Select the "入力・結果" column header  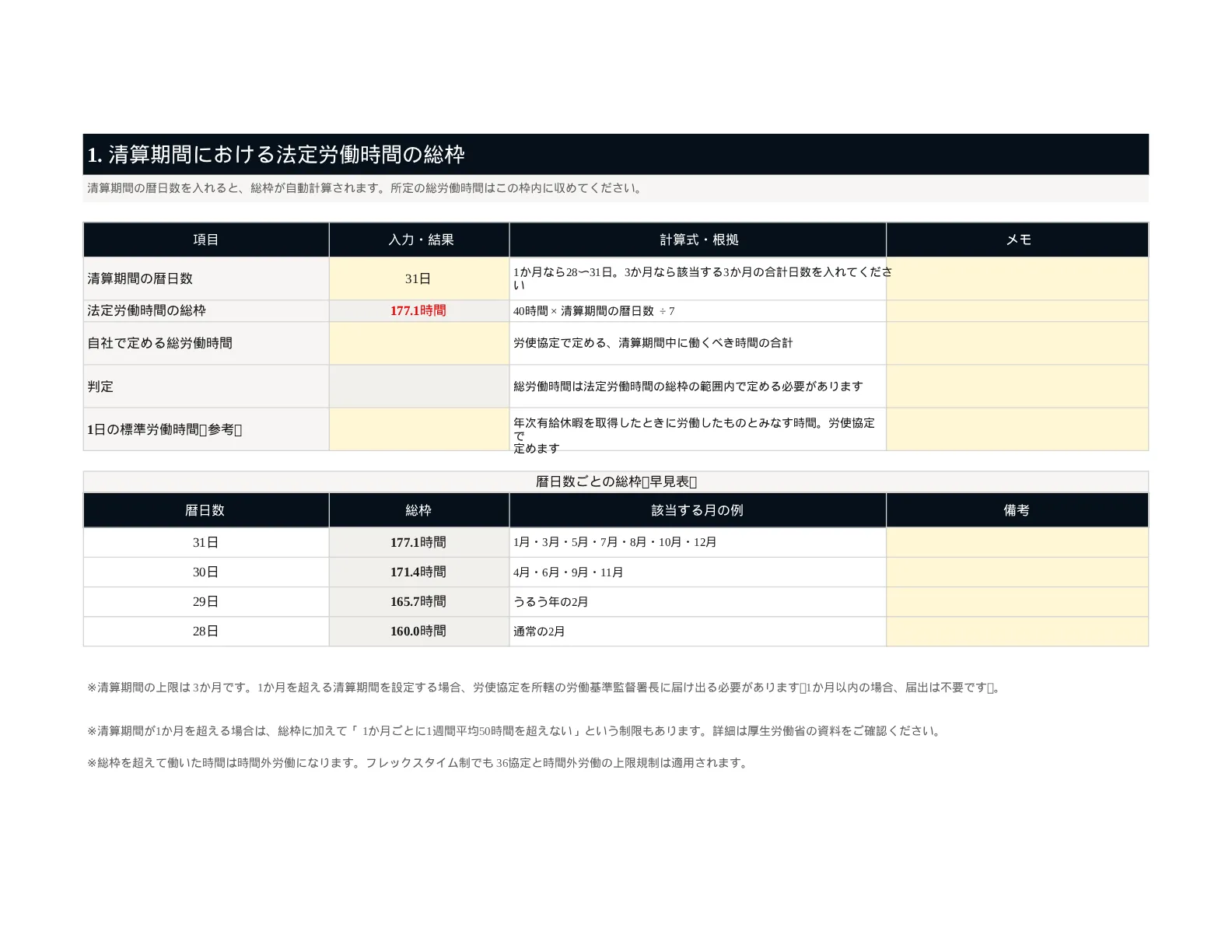[419, 240]
